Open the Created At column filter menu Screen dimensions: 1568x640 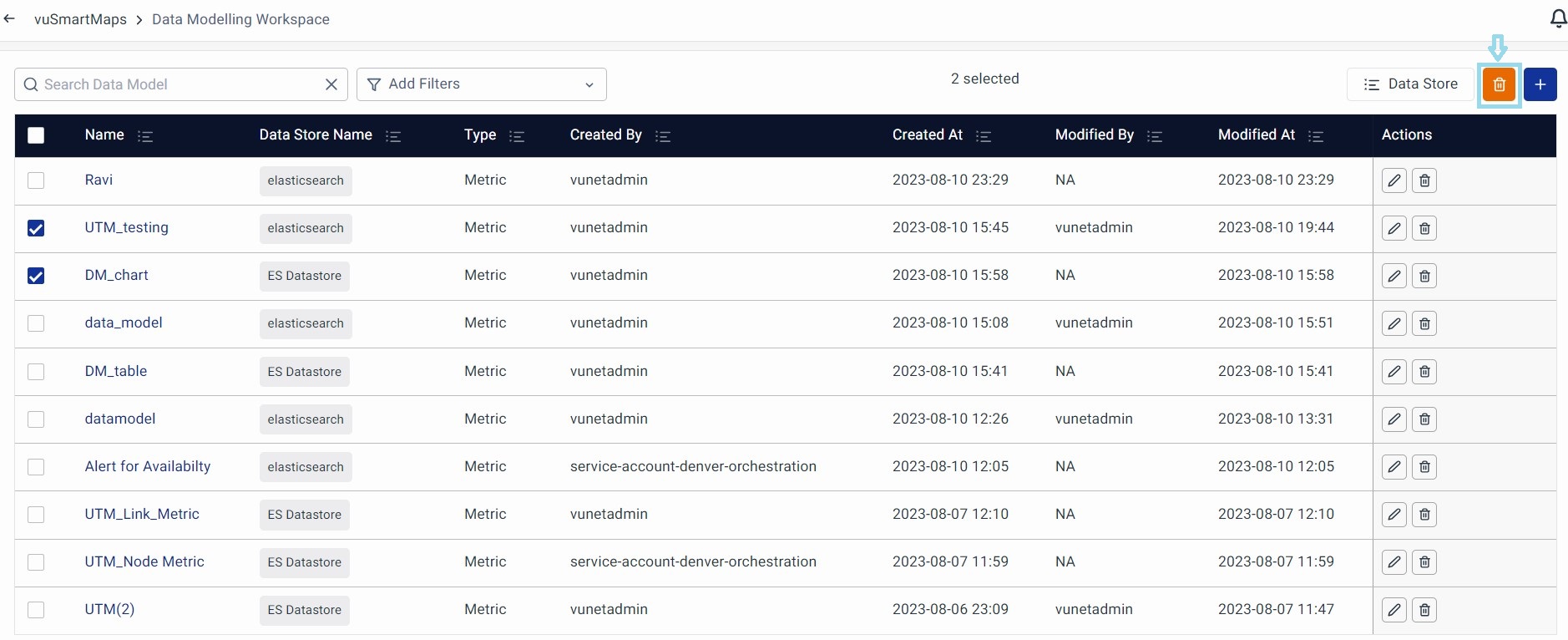(x=984, y=136)
